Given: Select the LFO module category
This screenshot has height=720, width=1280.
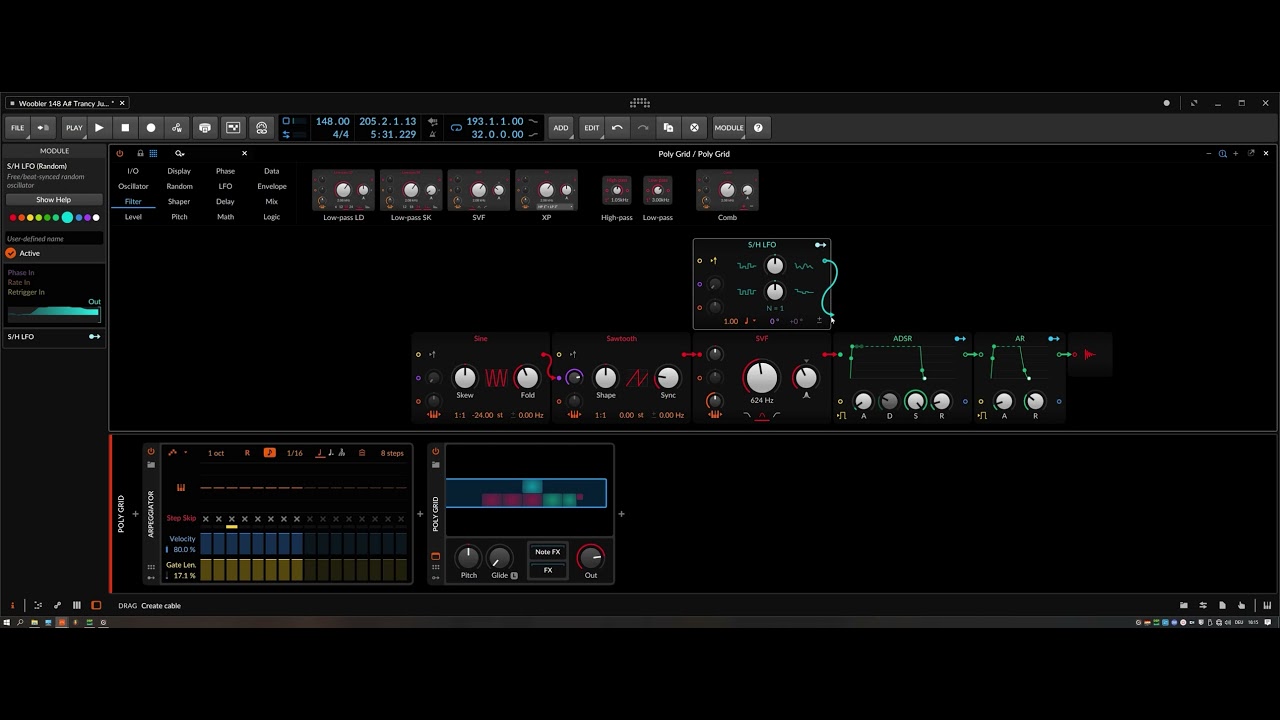Looking at the screenshot, I should [x=225, y=186].
